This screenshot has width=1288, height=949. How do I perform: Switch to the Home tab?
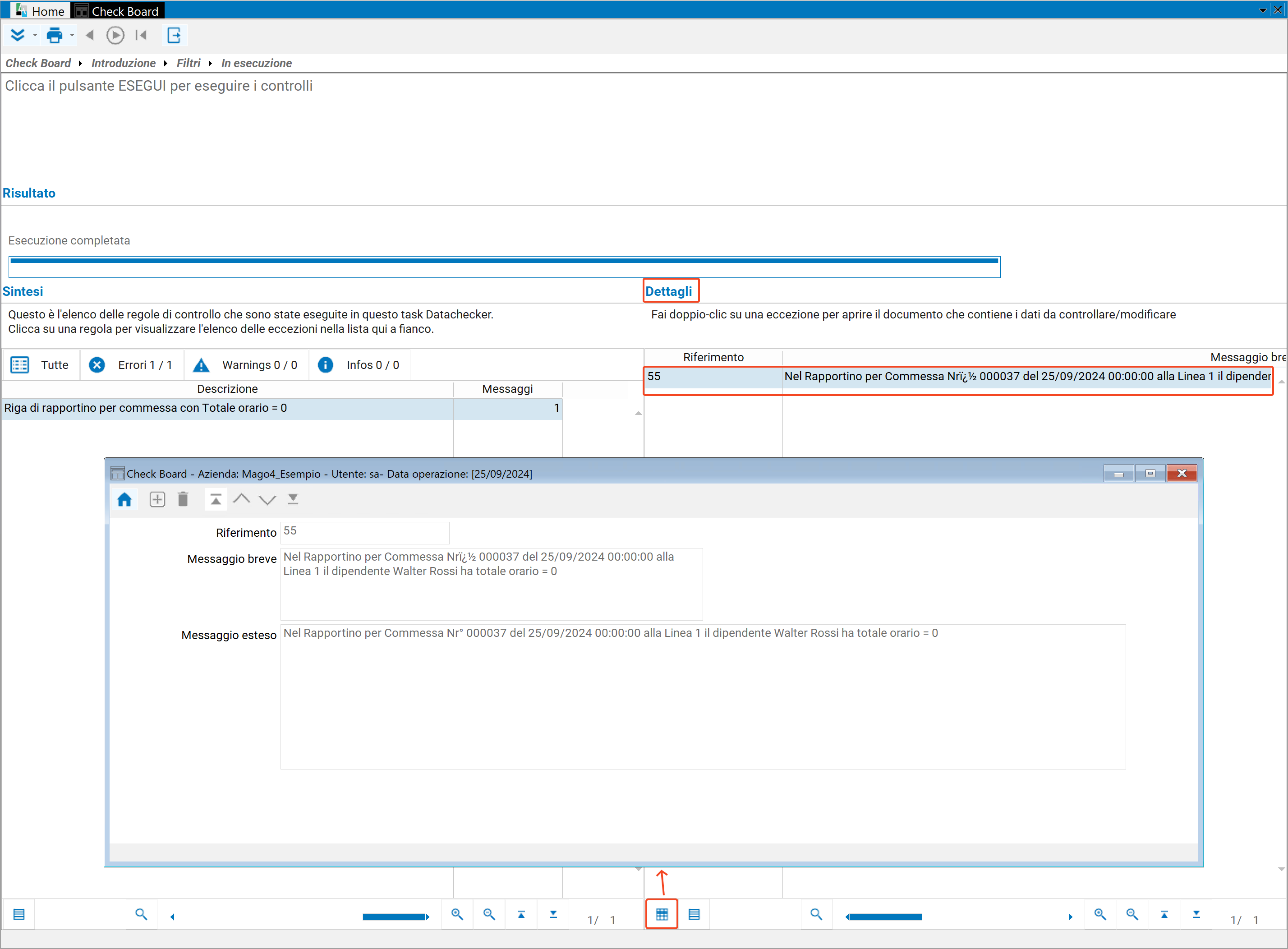tap(41, 11)
